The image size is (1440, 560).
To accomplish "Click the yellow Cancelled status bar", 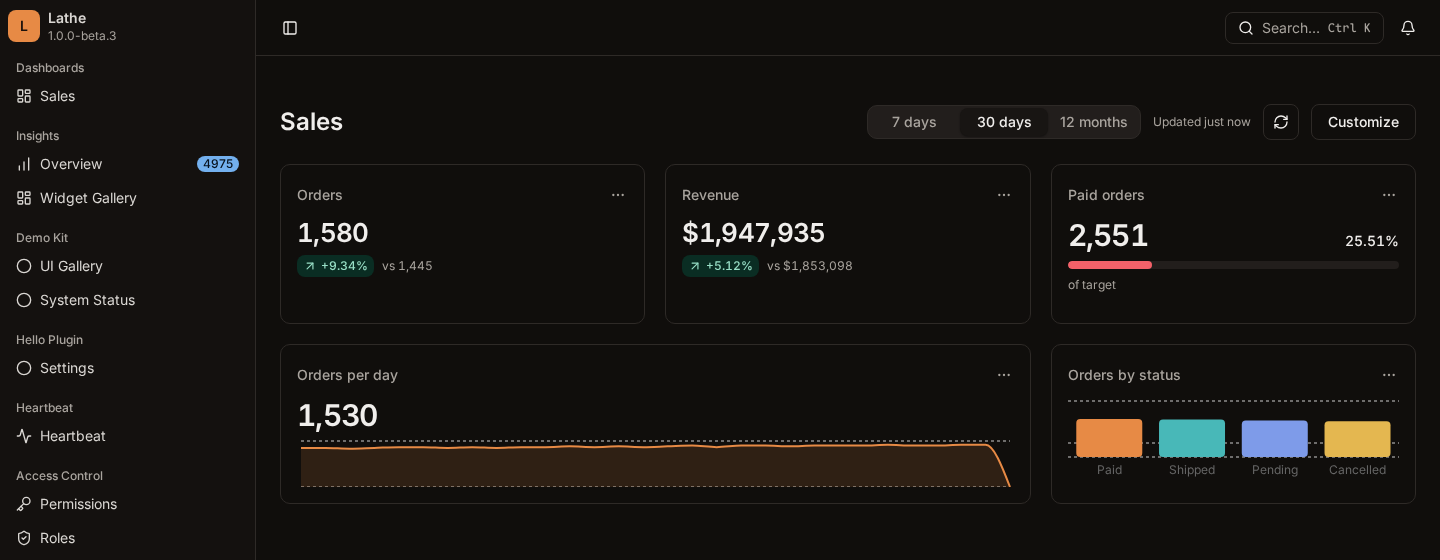I will click(x=1357, y=439).
